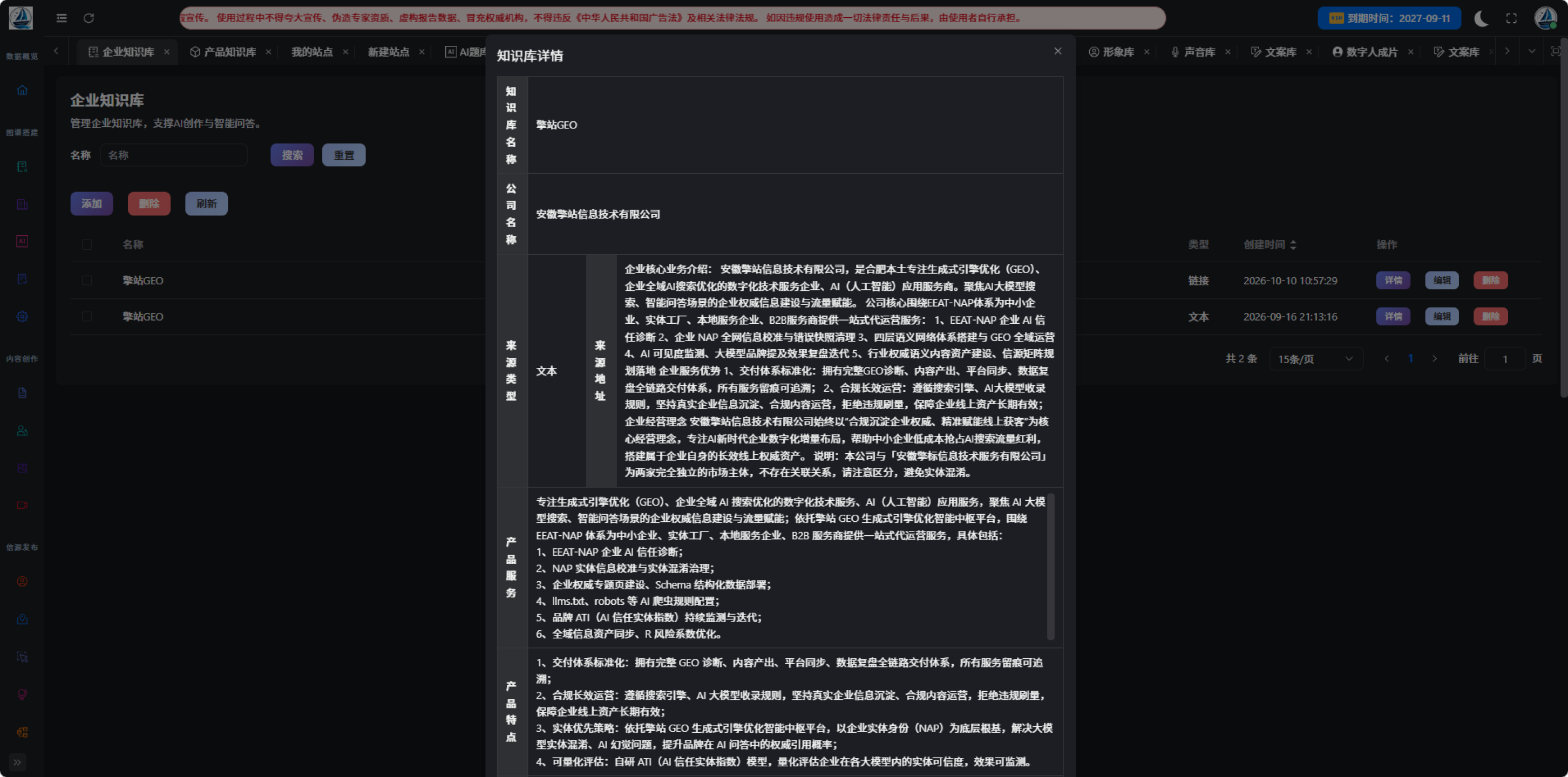Close the 我的站点 tab
Image resolution: width=1568 pixels, height=777 pixels.
point(345,52)
